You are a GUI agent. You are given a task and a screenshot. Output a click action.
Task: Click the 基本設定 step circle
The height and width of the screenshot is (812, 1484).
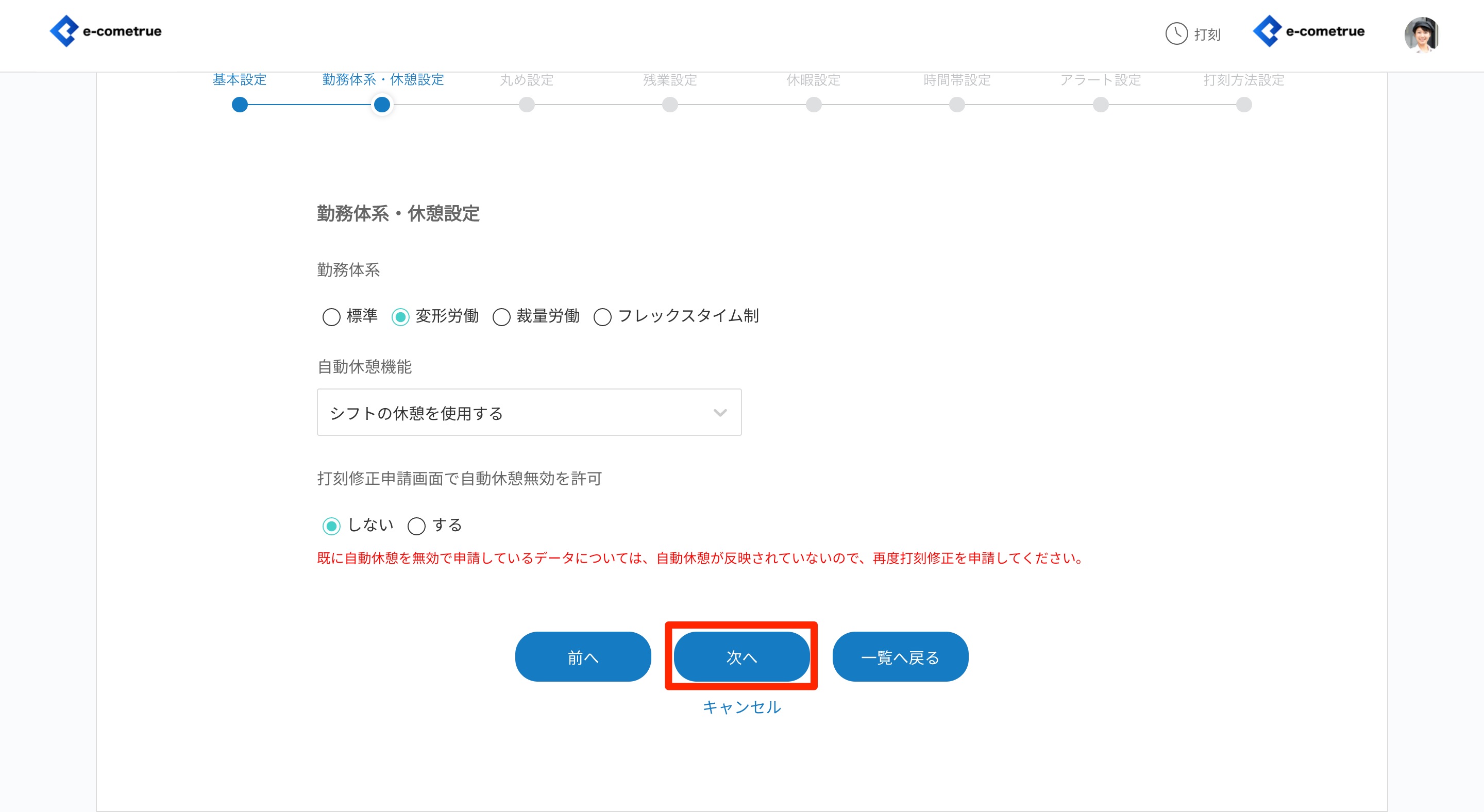pyautogui.click(x=240, y=105)
